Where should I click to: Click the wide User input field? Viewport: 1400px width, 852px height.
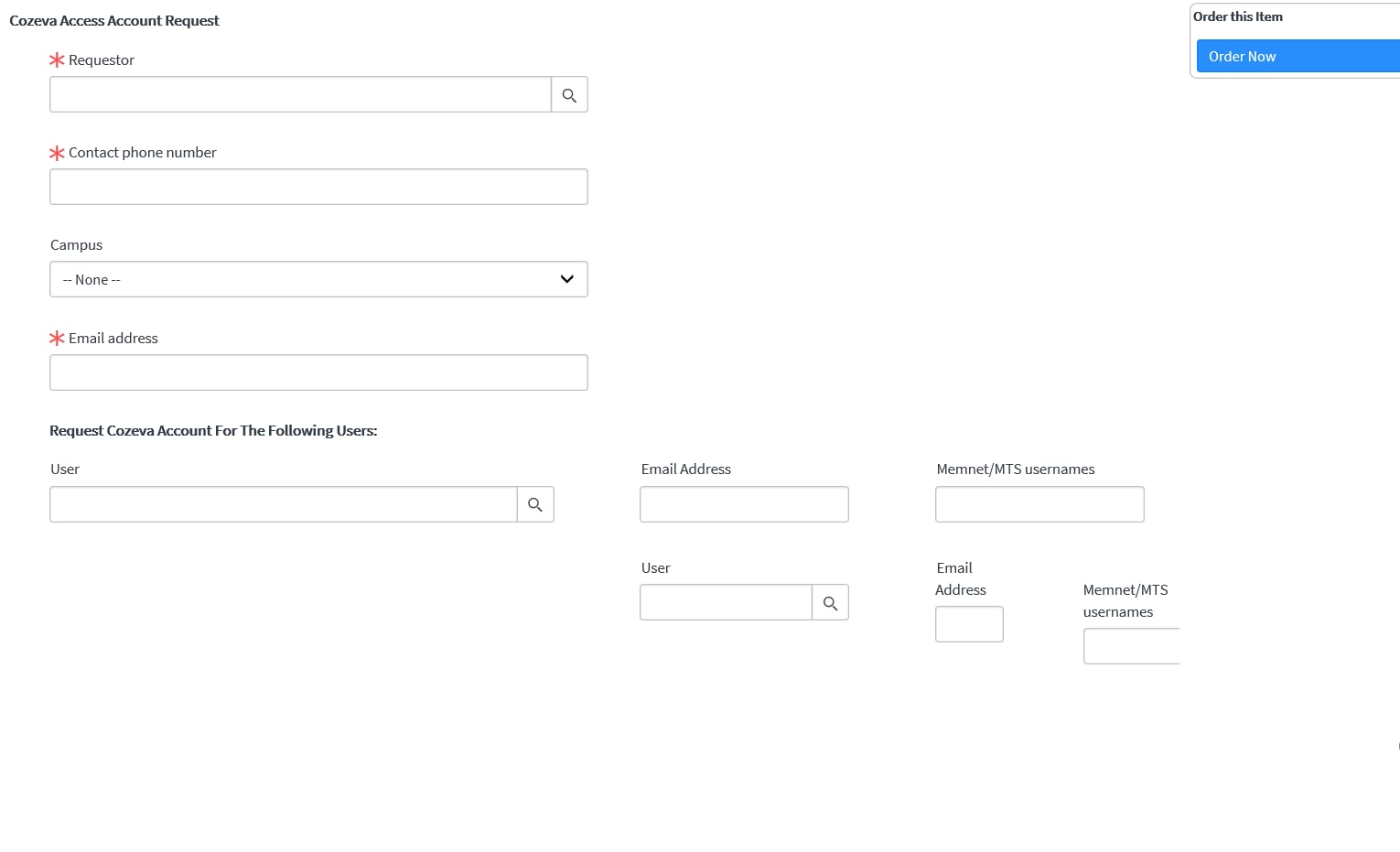[284, 504]
